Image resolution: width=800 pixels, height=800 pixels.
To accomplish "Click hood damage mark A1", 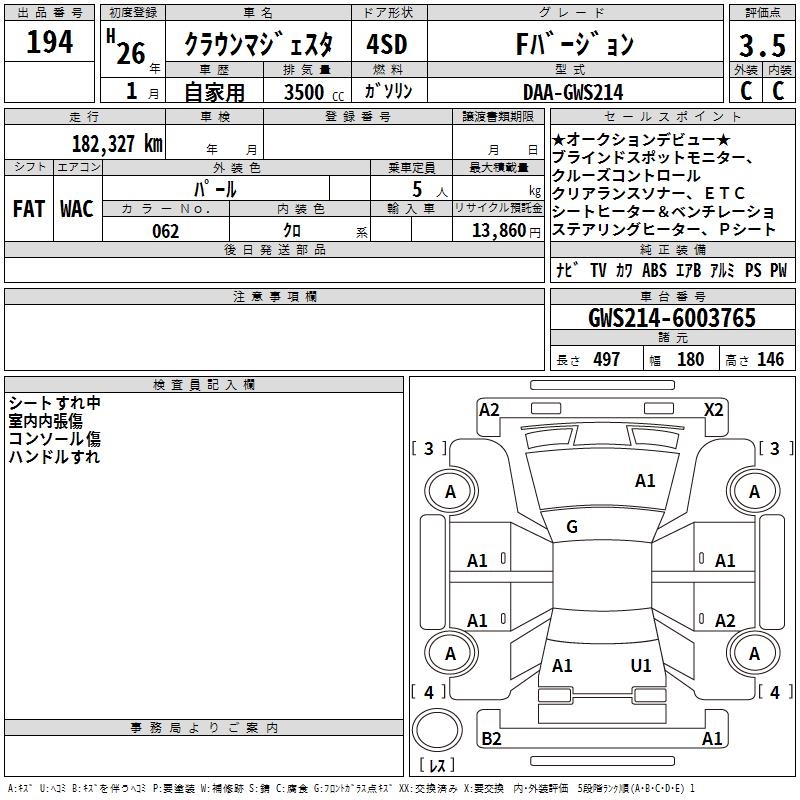I will (x=645, y=480).
